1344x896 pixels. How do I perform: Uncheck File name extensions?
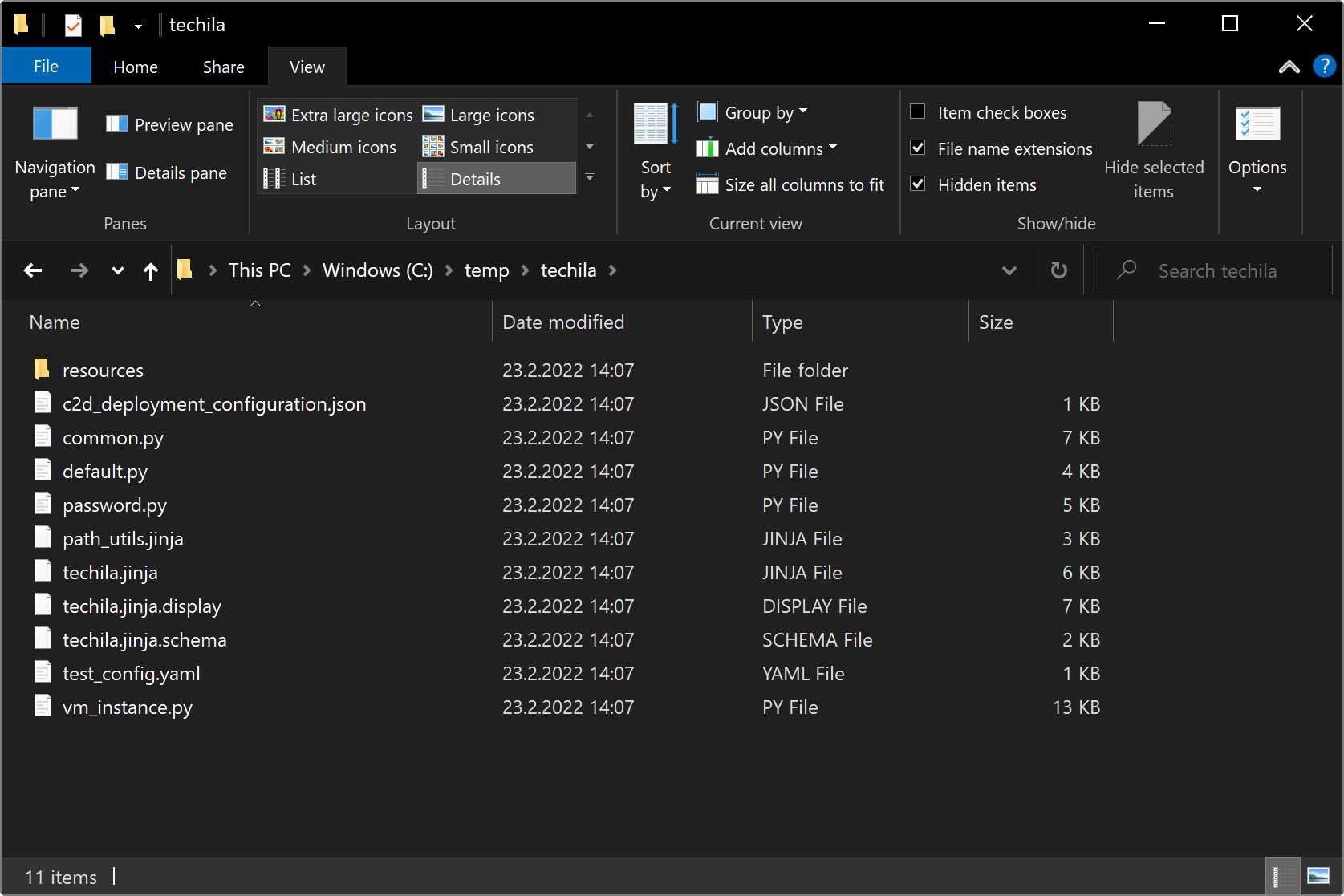pos(918,148)
